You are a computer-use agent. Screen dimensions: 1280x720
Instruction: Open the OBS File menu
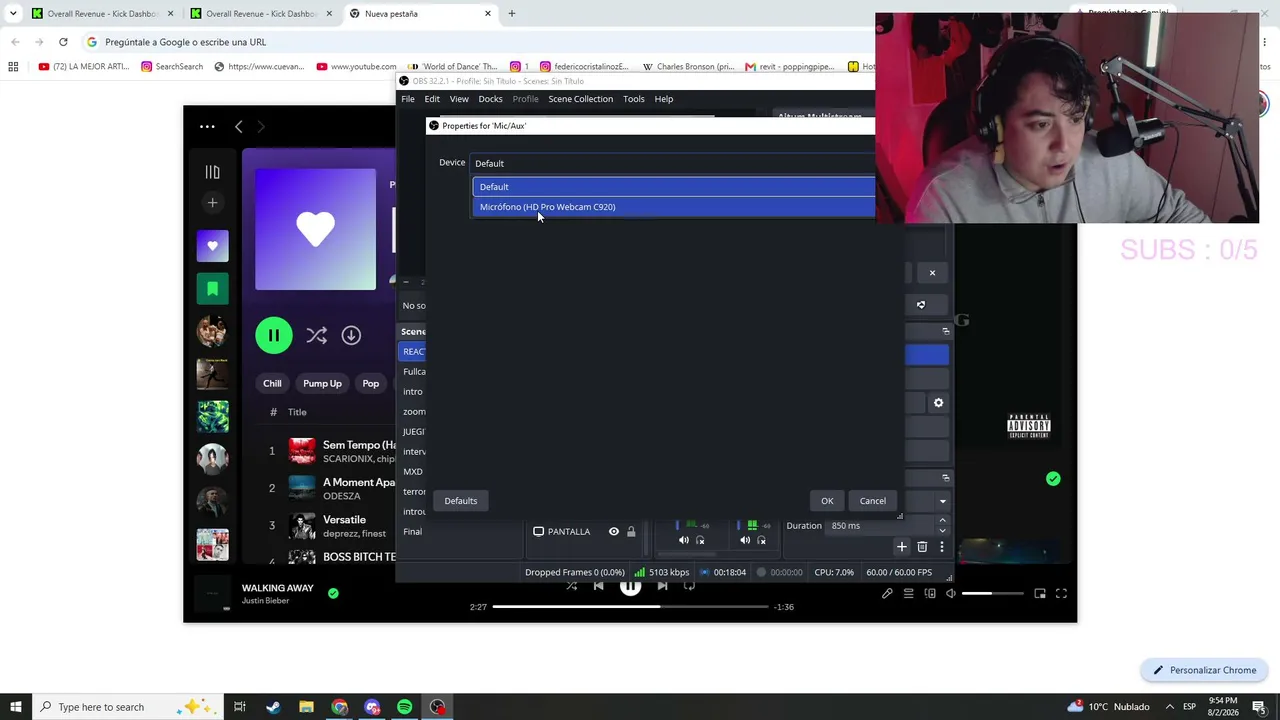coord(408,99)
